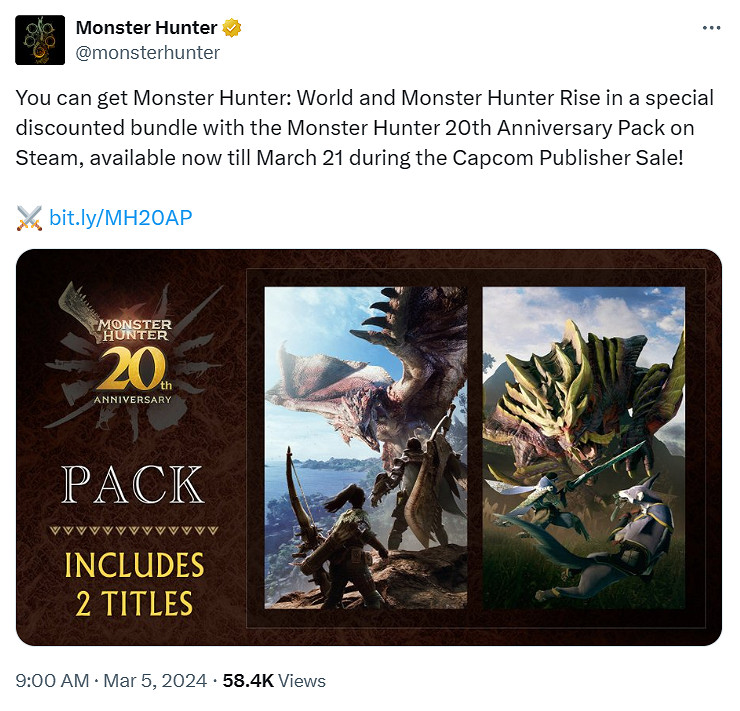View the 58.4K Views count
Screen dimensions: 740x711
[274, 681]
